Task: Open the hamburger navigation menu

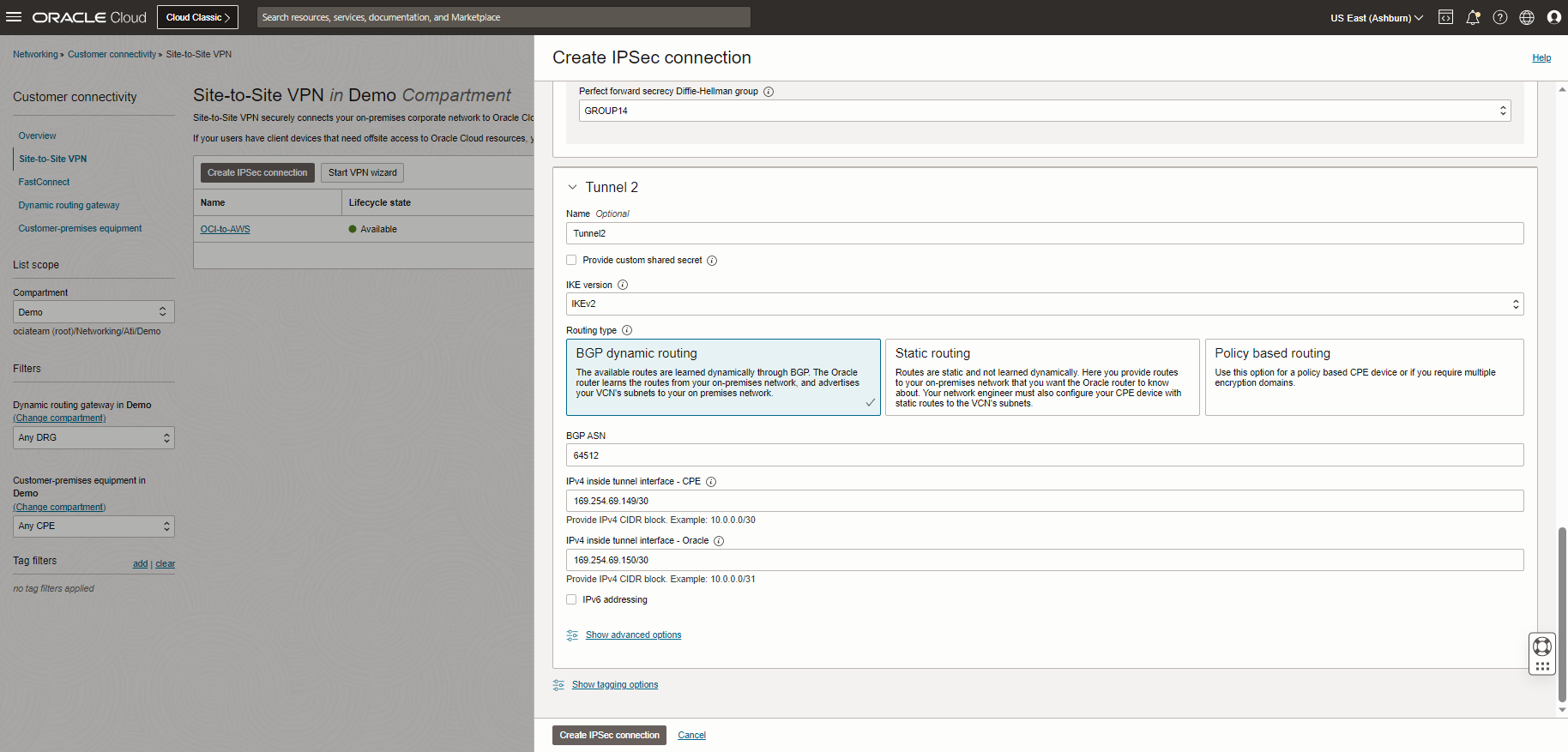Action: [14, 17]
